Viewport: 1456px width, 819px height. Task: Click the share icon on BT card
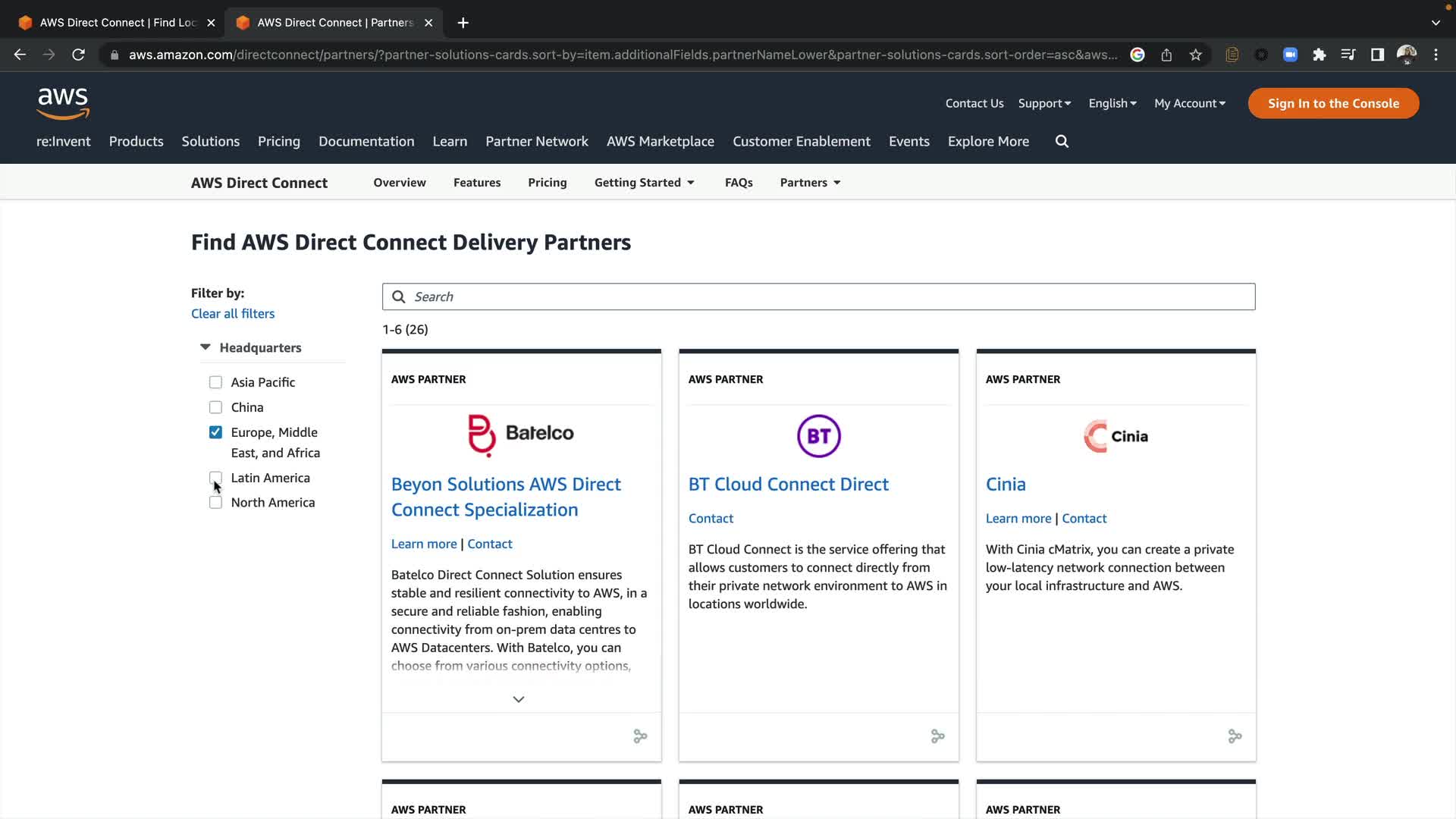pos(937,736)
